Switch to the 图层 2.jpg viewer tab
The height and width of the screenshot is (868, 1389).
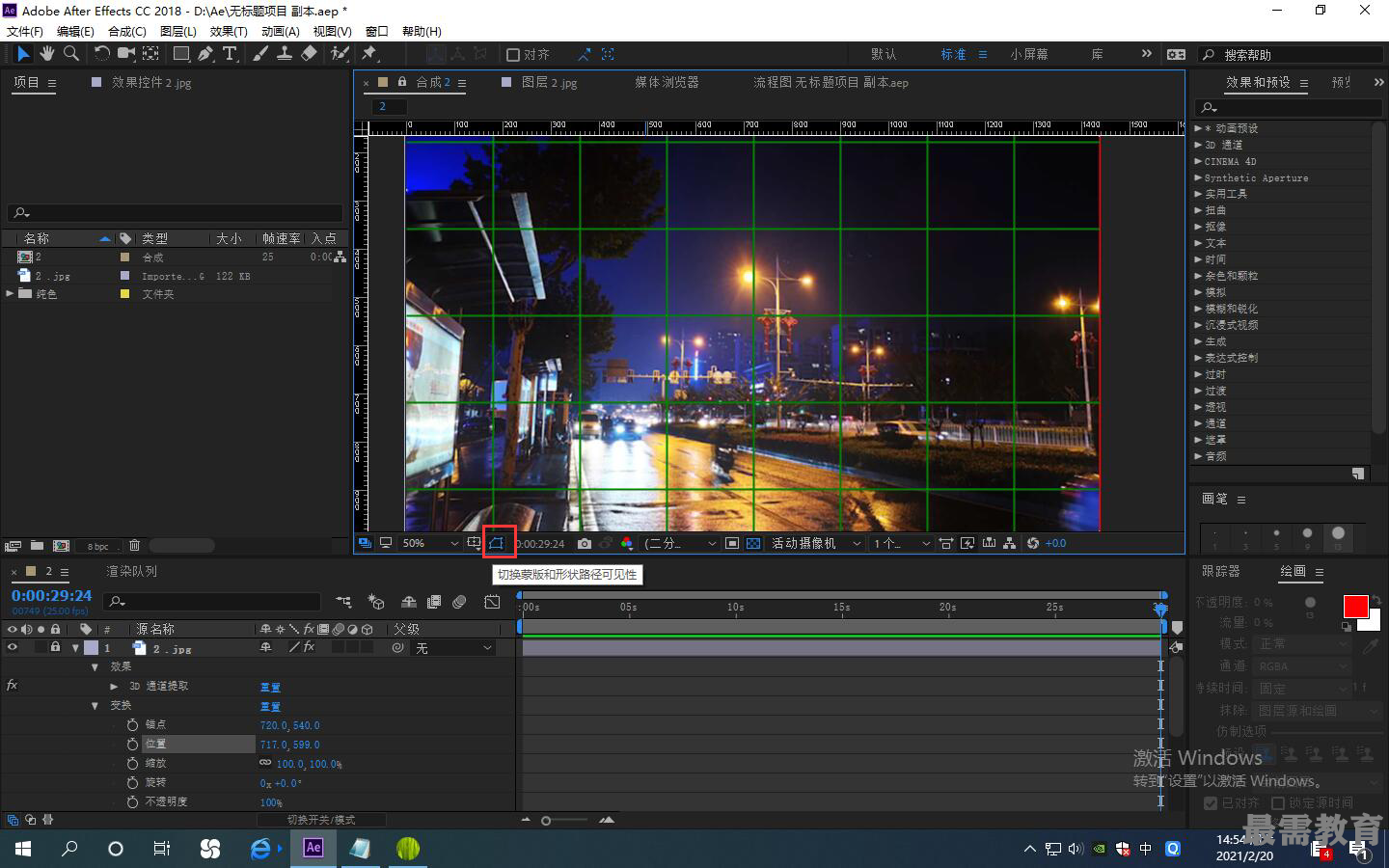[549, 83]
